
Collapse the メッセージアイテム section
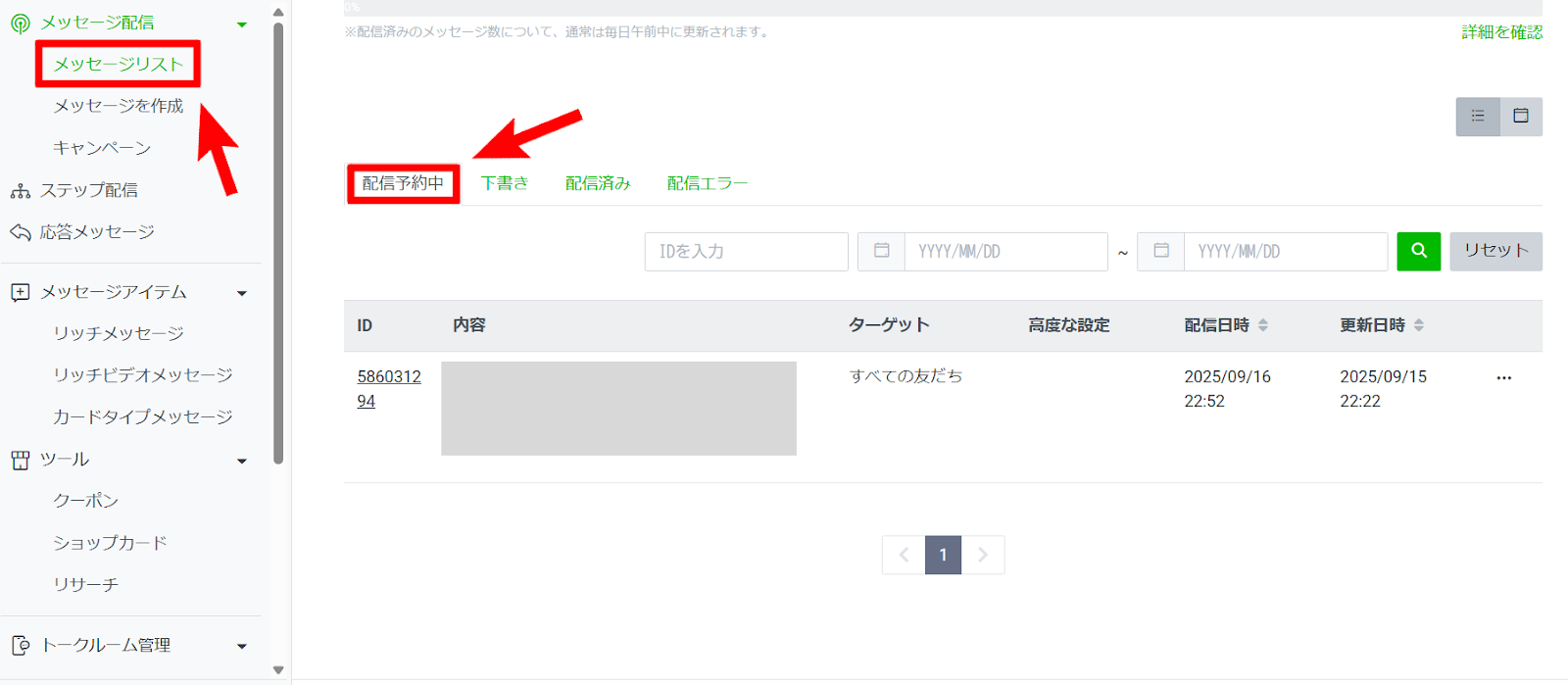pyautogui.click(x=242, y=293)
